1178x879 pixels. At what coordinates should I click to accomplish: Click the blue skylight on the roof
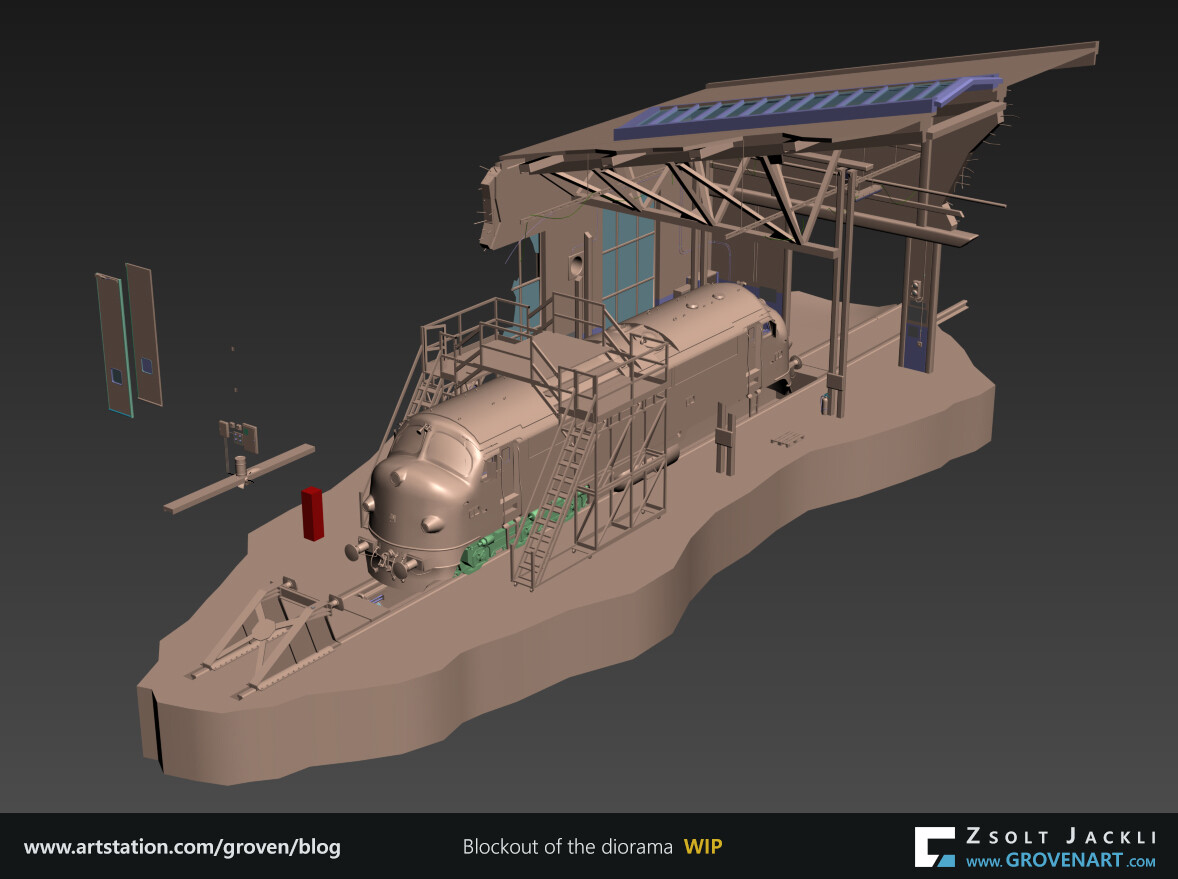[808, 106]
